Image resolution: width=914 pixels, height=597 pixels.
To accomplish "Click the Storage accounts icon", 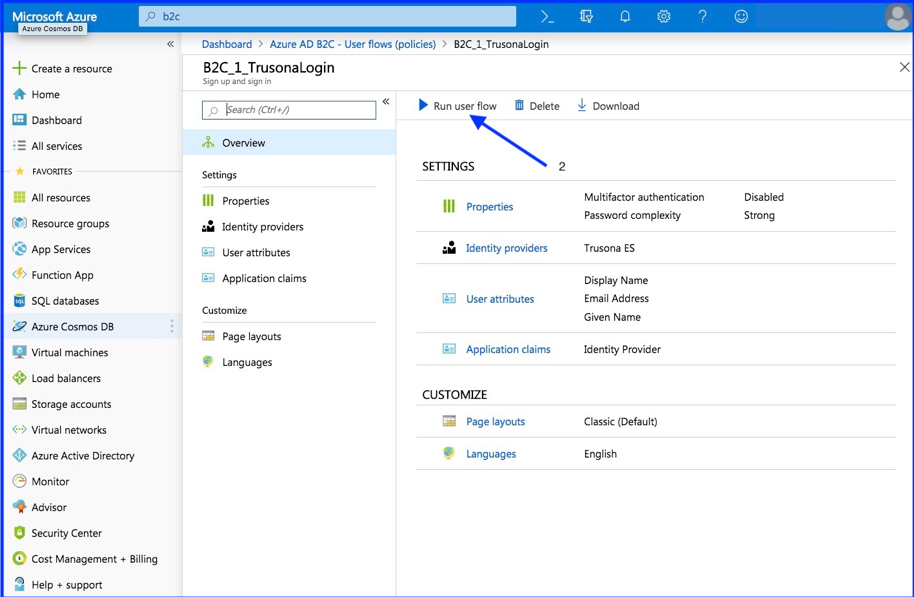I will pos(19,404).
